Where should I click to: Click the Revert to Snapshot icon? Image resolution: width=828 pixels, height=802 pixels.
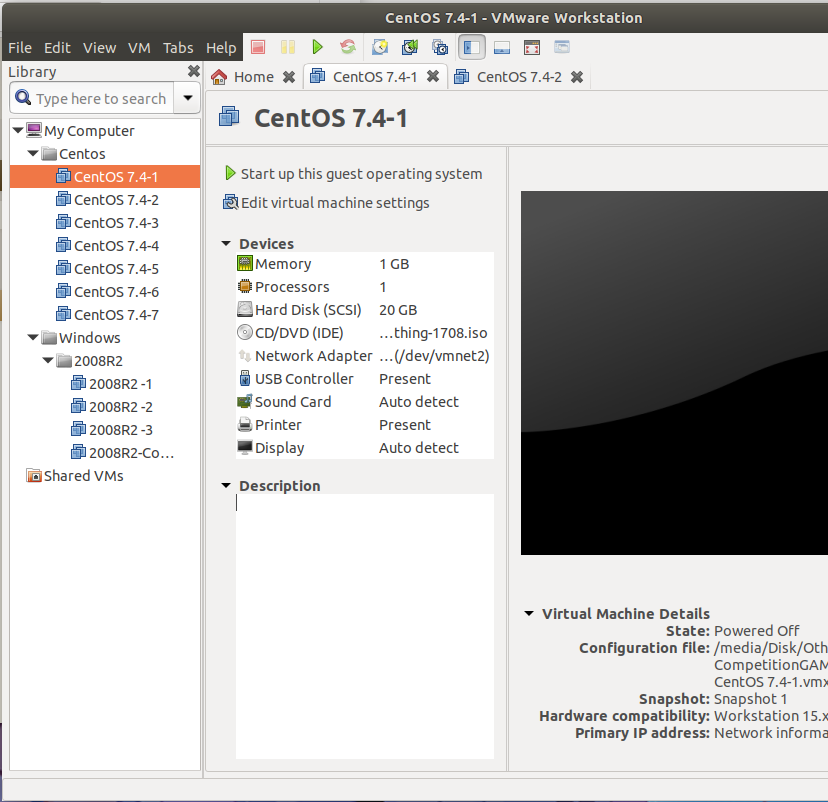click(410, 48)
